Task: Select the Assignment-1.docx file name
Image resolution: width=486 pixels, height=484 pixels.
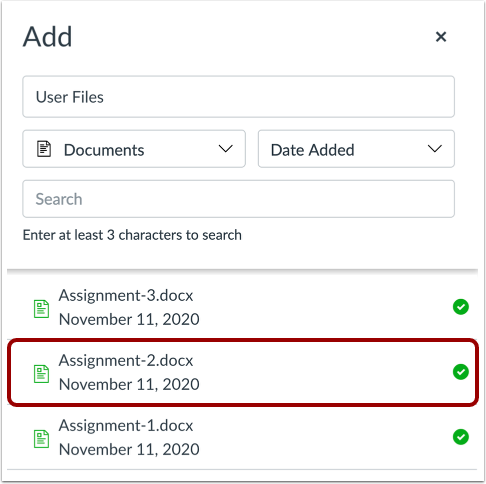Action: (x=126, y=425)
